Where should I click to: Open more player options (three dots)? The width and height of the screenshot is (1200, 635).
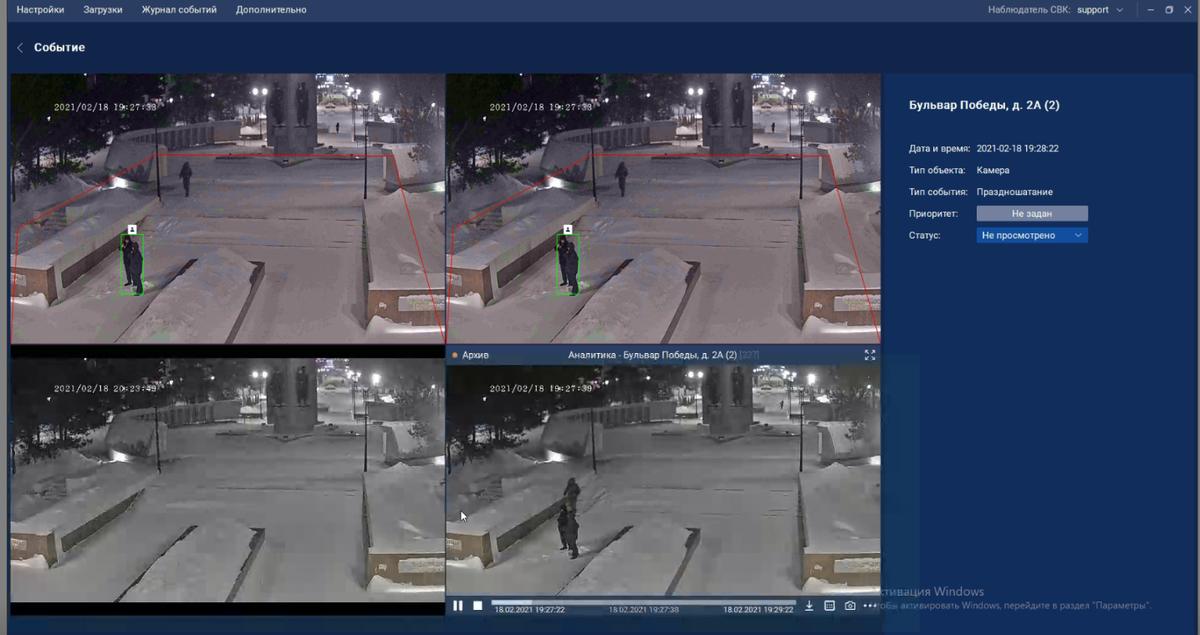(x=870, y=605)
